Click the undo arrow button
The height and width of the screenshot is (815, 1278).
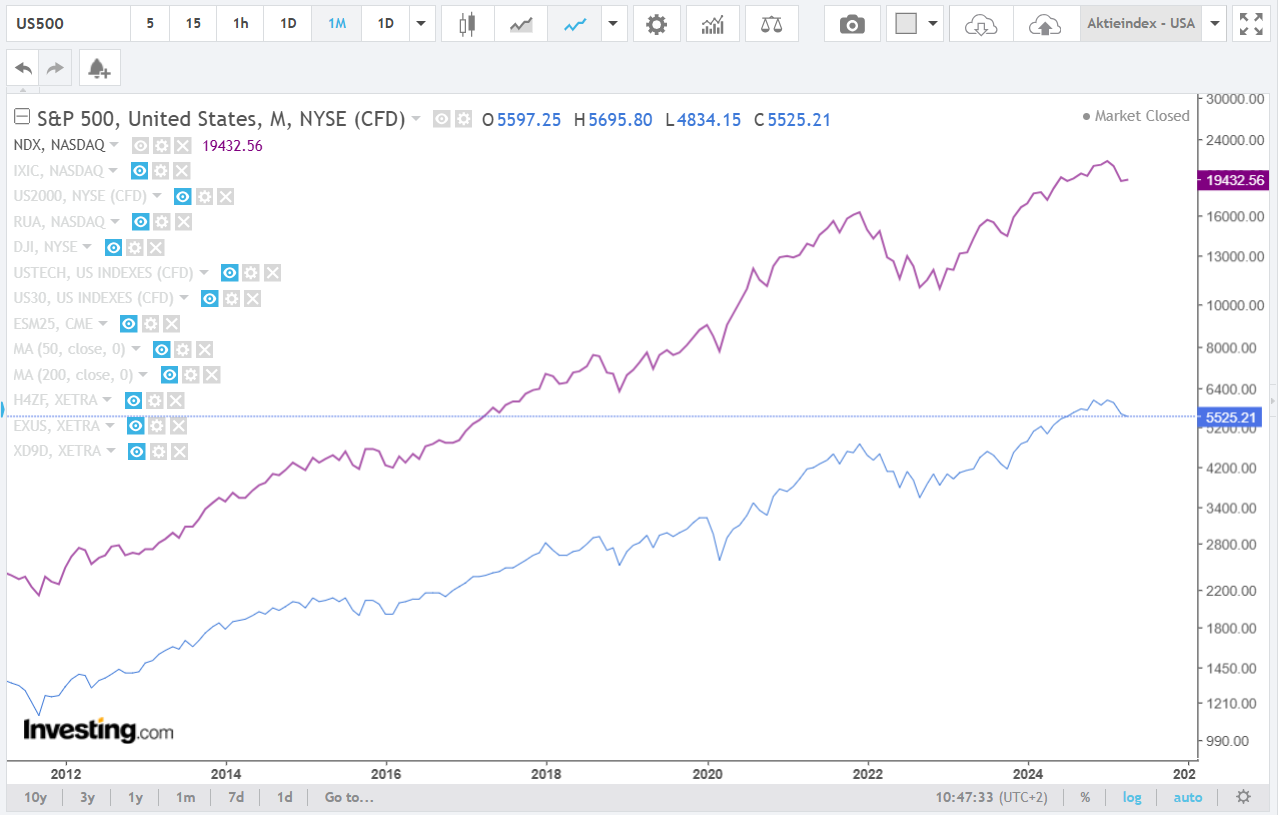tap(24, 68)
